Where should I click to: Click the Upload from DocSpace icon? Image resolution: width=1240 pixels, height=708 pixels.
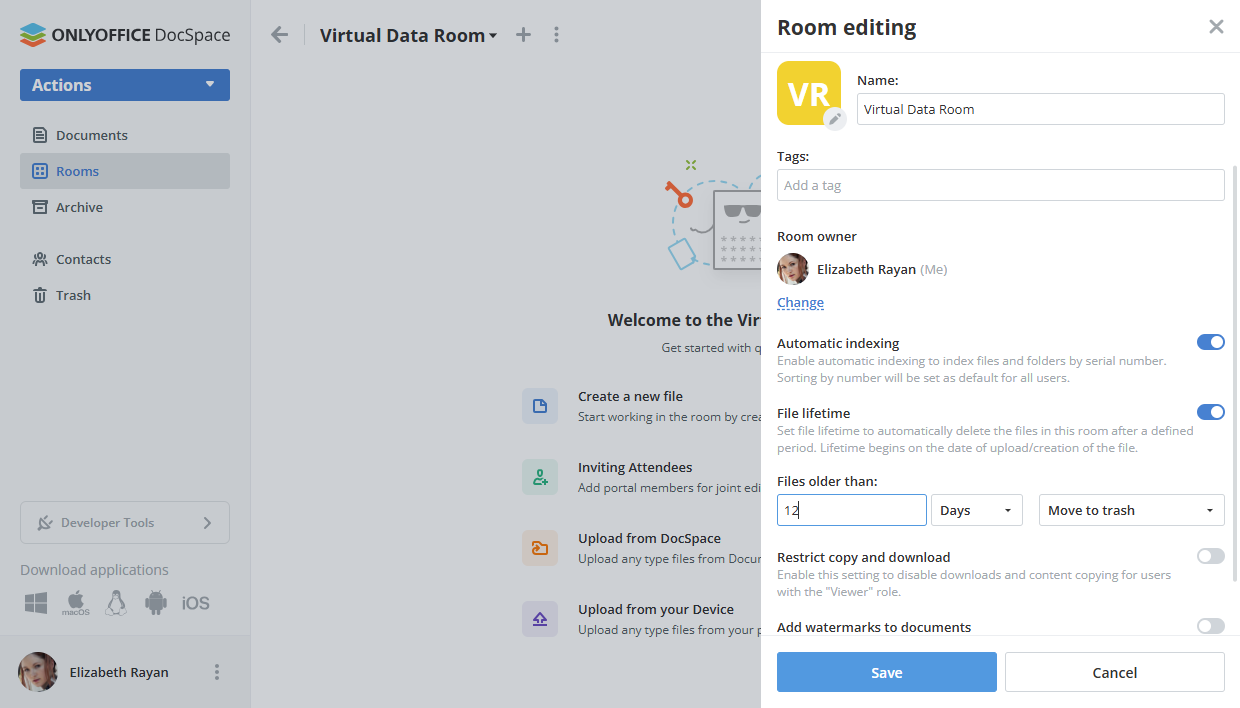[x=540, y=548]
